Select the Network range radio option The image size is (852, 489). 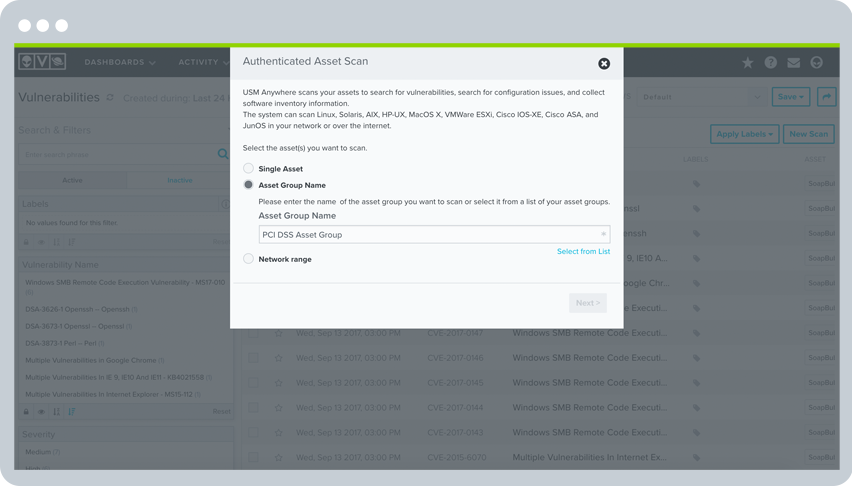[x=249, y=259]
